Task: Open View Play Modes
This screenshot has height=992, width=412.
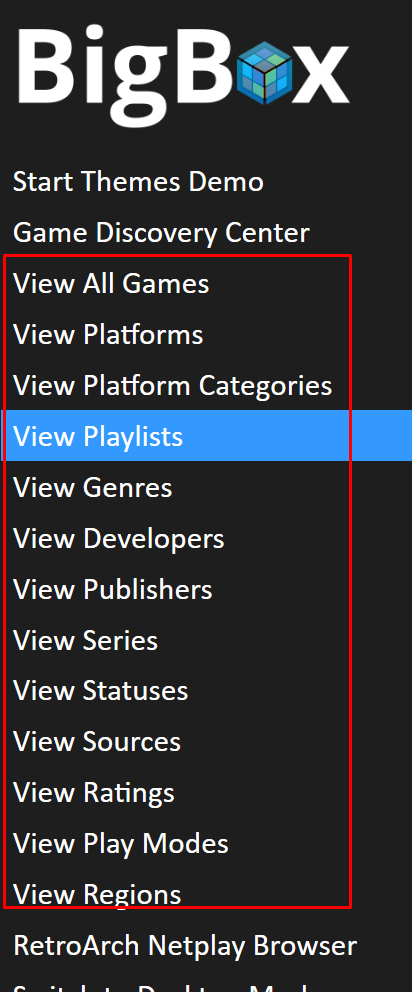Action: click(x=120, y=844)
